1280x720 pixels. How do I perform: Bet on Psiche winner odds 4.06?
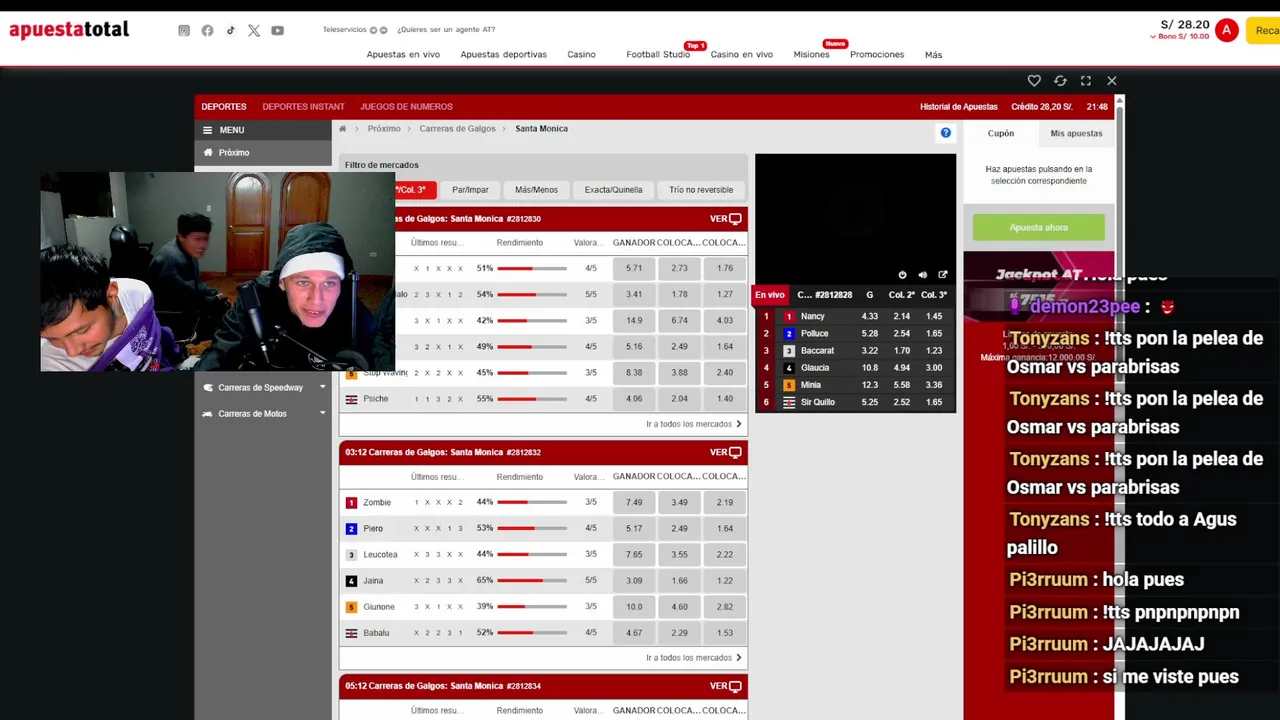[x=634, y=399]
